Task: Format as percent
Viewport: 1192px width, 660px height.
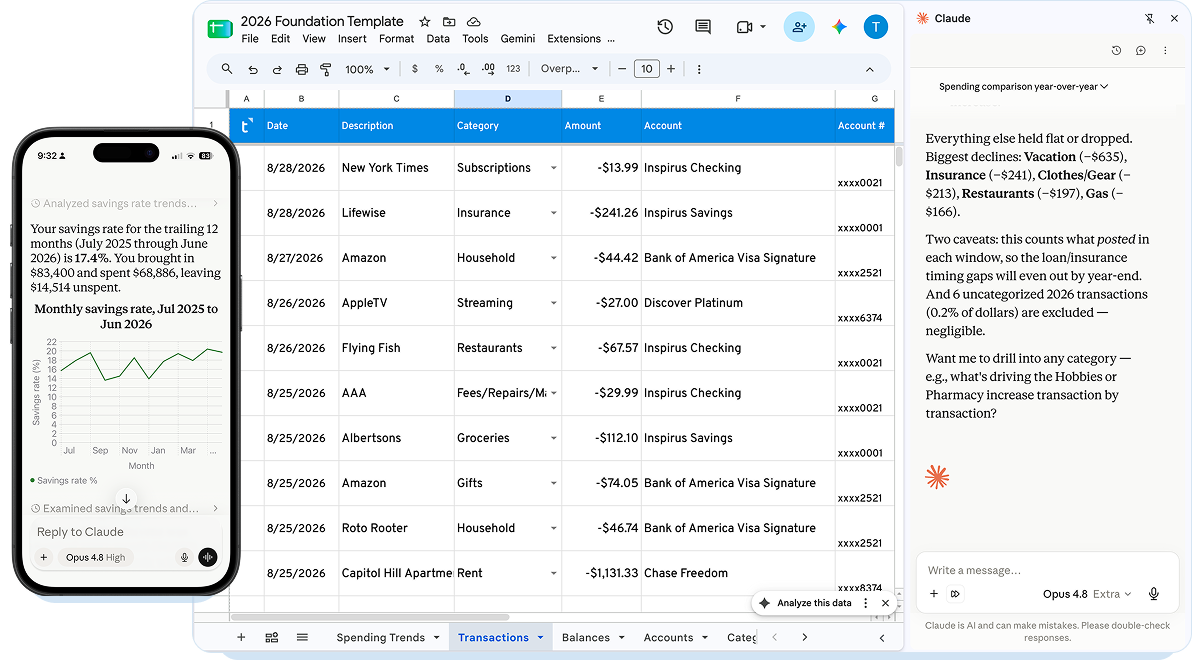Action: (439, 69)
